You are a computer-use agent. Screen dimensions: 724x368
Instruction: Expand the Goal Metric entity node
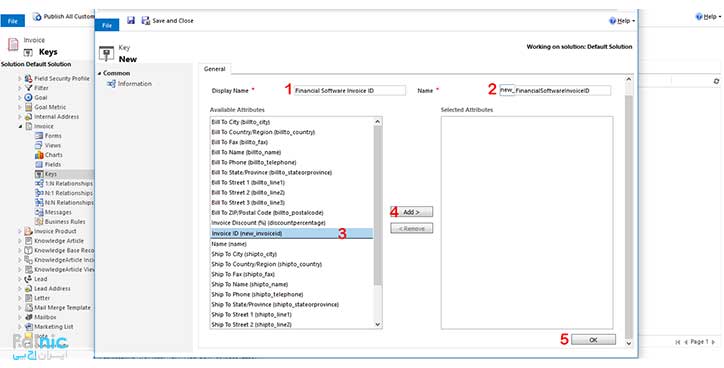20,107
